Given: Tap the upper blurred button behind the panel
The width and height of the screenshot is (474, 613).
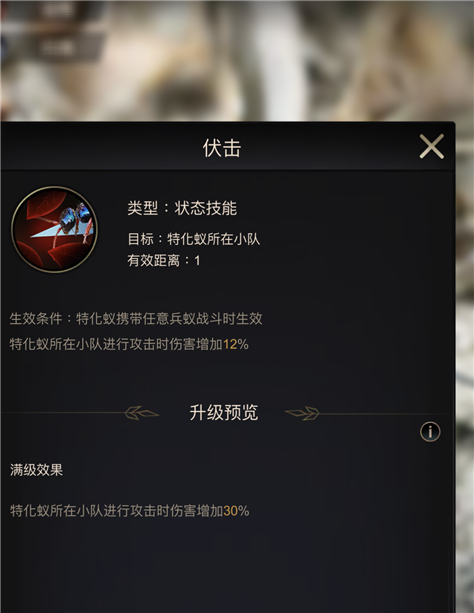Looking at the screenshot, I should 57,11.
